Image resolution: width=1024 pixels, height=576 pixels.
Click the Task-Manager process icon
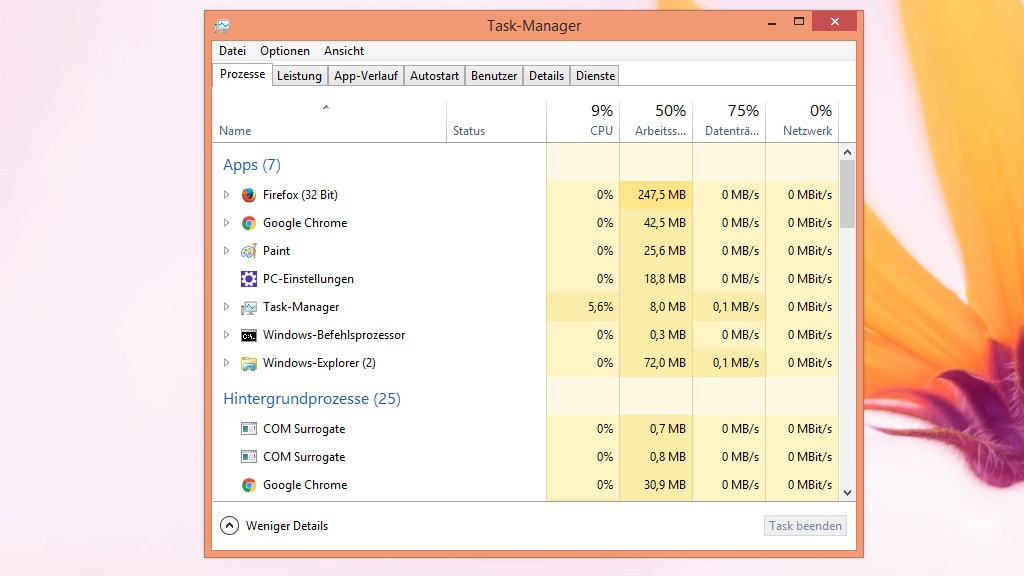[248, 307]
